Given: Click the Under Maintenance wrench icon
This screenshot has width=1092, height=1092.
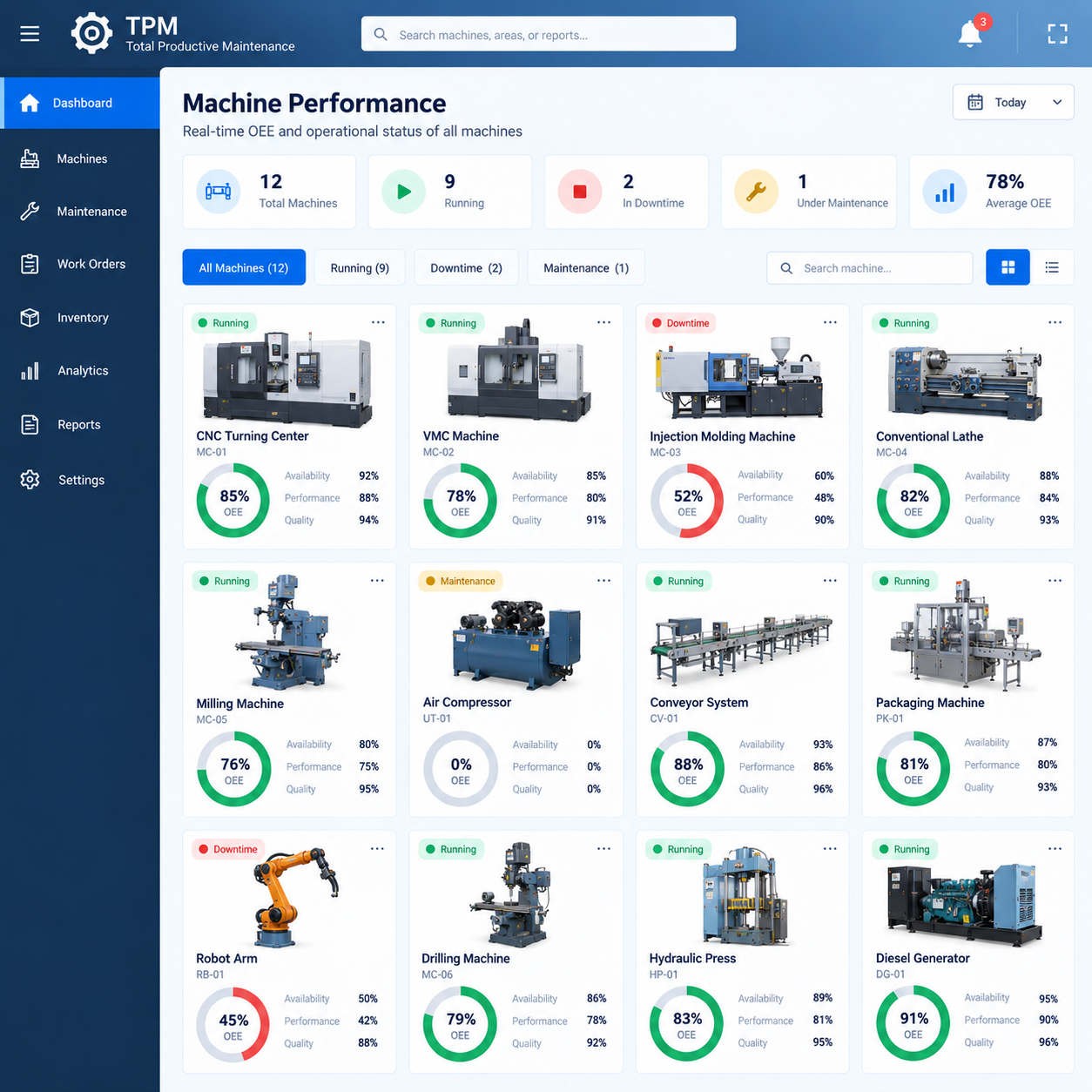Looking at the screenshot, I should tap(756, 192).
